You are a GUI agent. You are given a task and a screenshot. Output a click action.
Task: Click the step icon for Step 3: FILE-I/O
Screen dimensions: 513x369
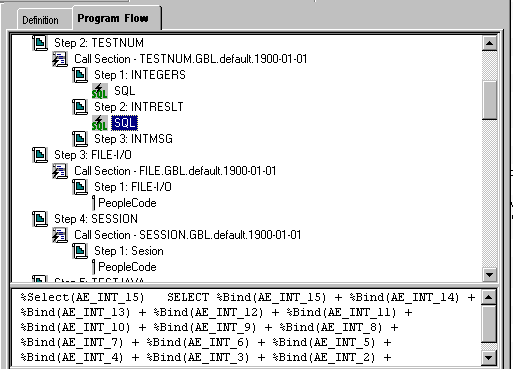(x=40, y=155)
